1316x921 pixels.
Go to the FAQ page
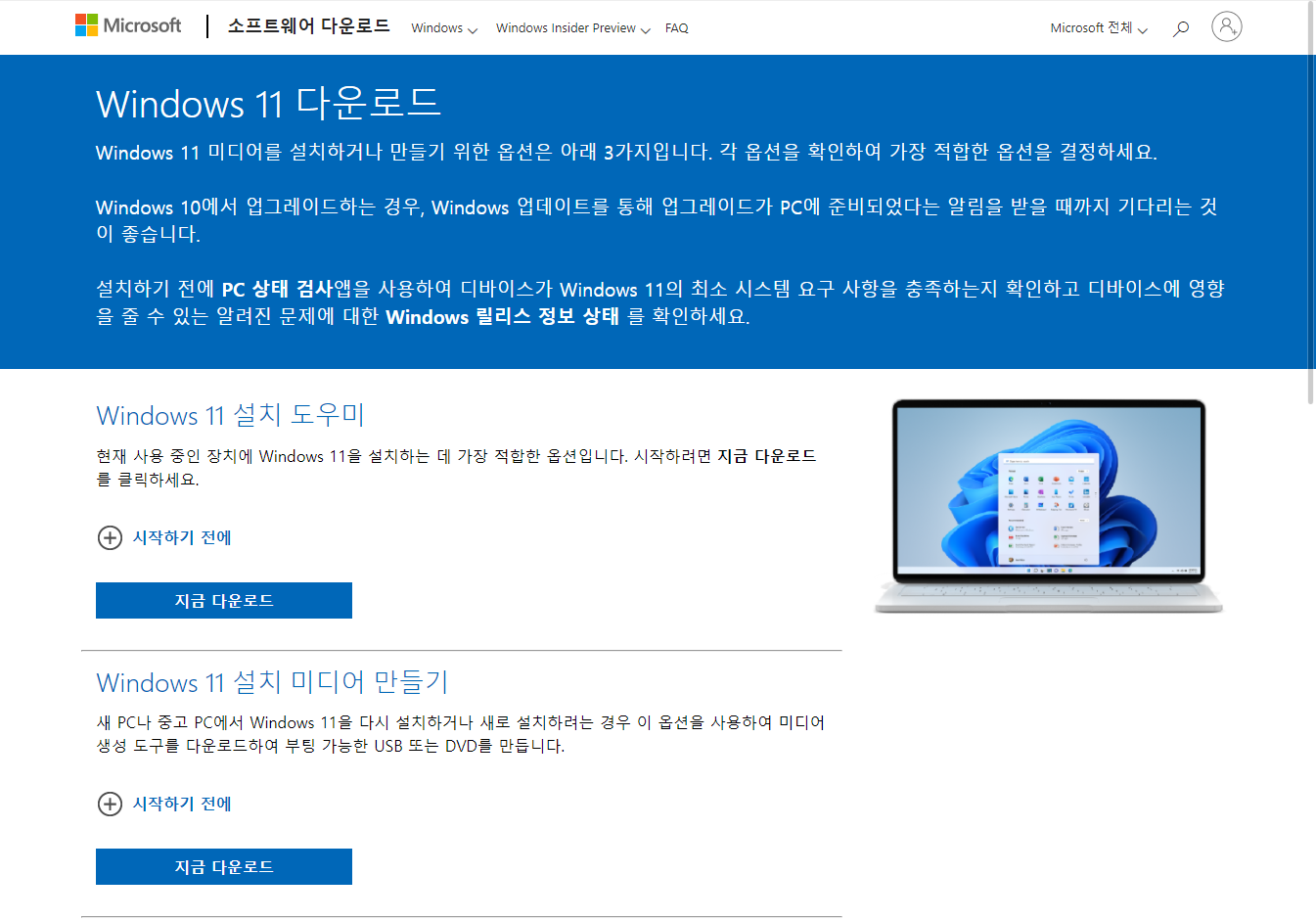676,28
